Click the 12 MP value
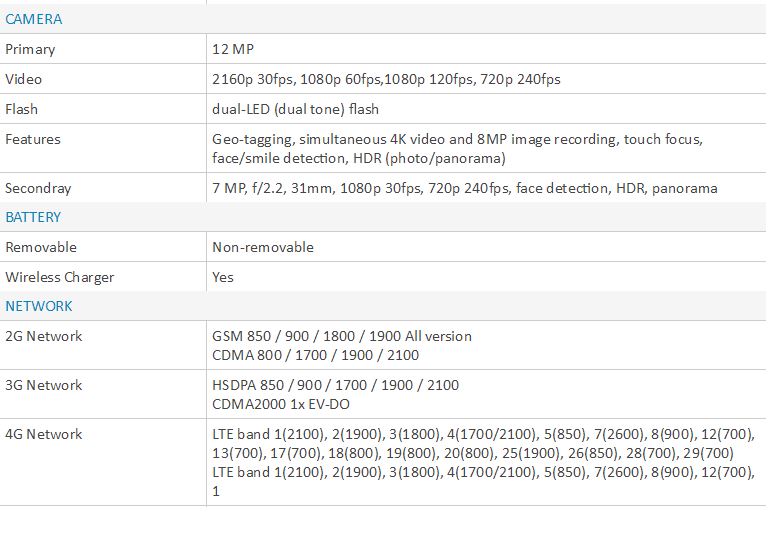 pos(232,49)
